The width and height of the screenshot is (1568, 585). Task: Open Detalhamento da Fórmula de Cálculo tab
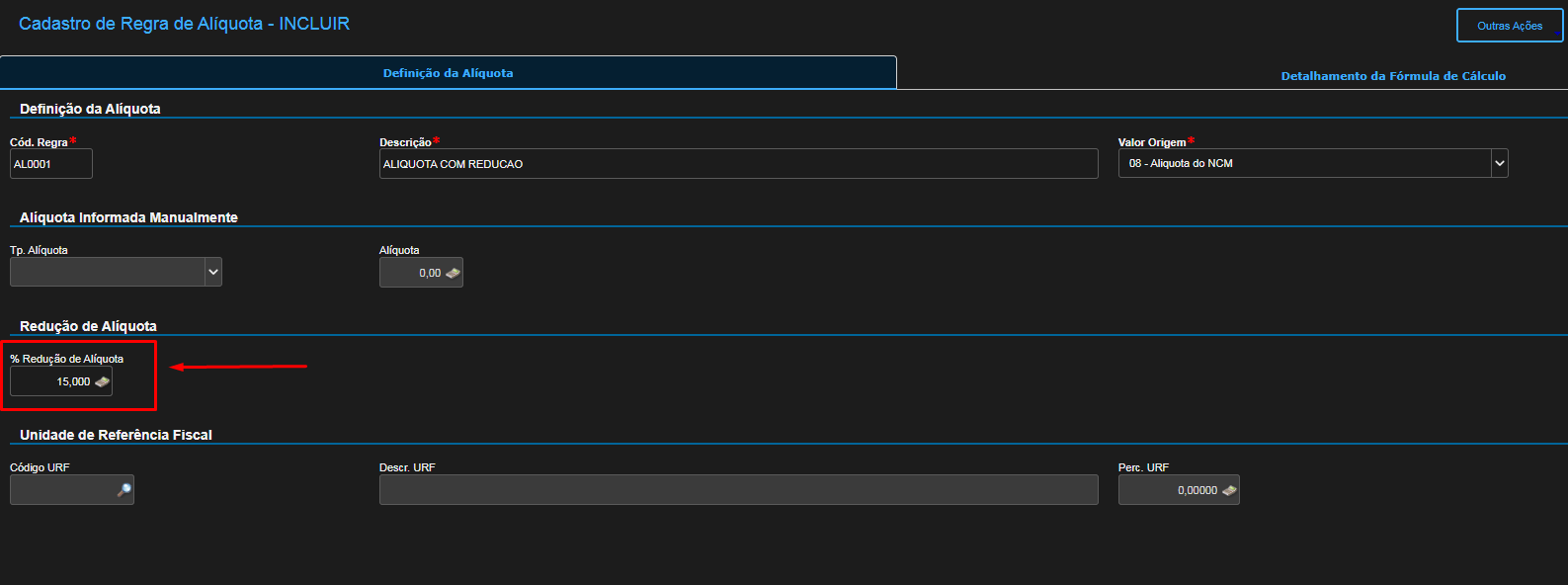coord(1393,76)
